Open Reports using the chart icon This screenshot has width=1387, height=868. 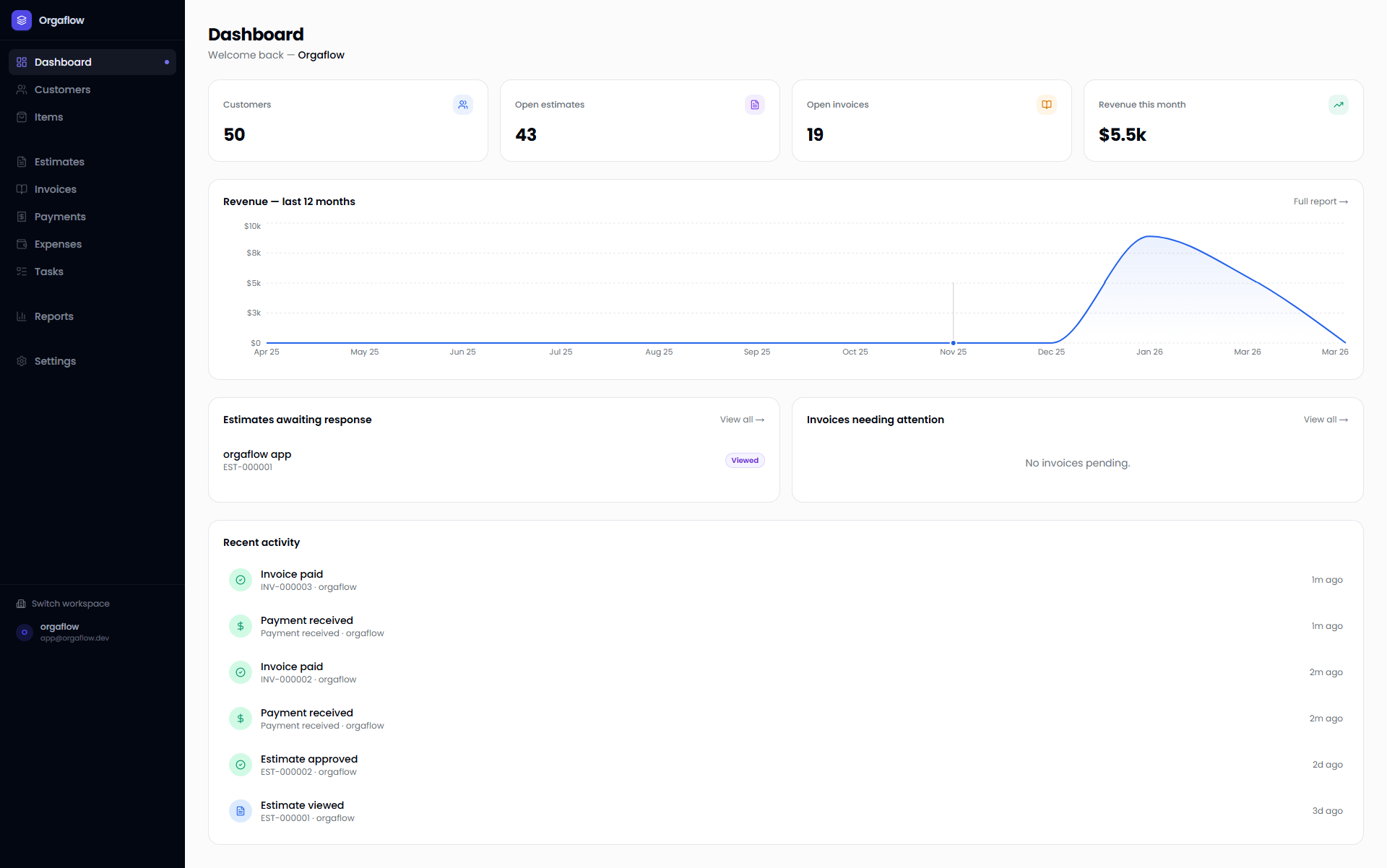point(22,316)
